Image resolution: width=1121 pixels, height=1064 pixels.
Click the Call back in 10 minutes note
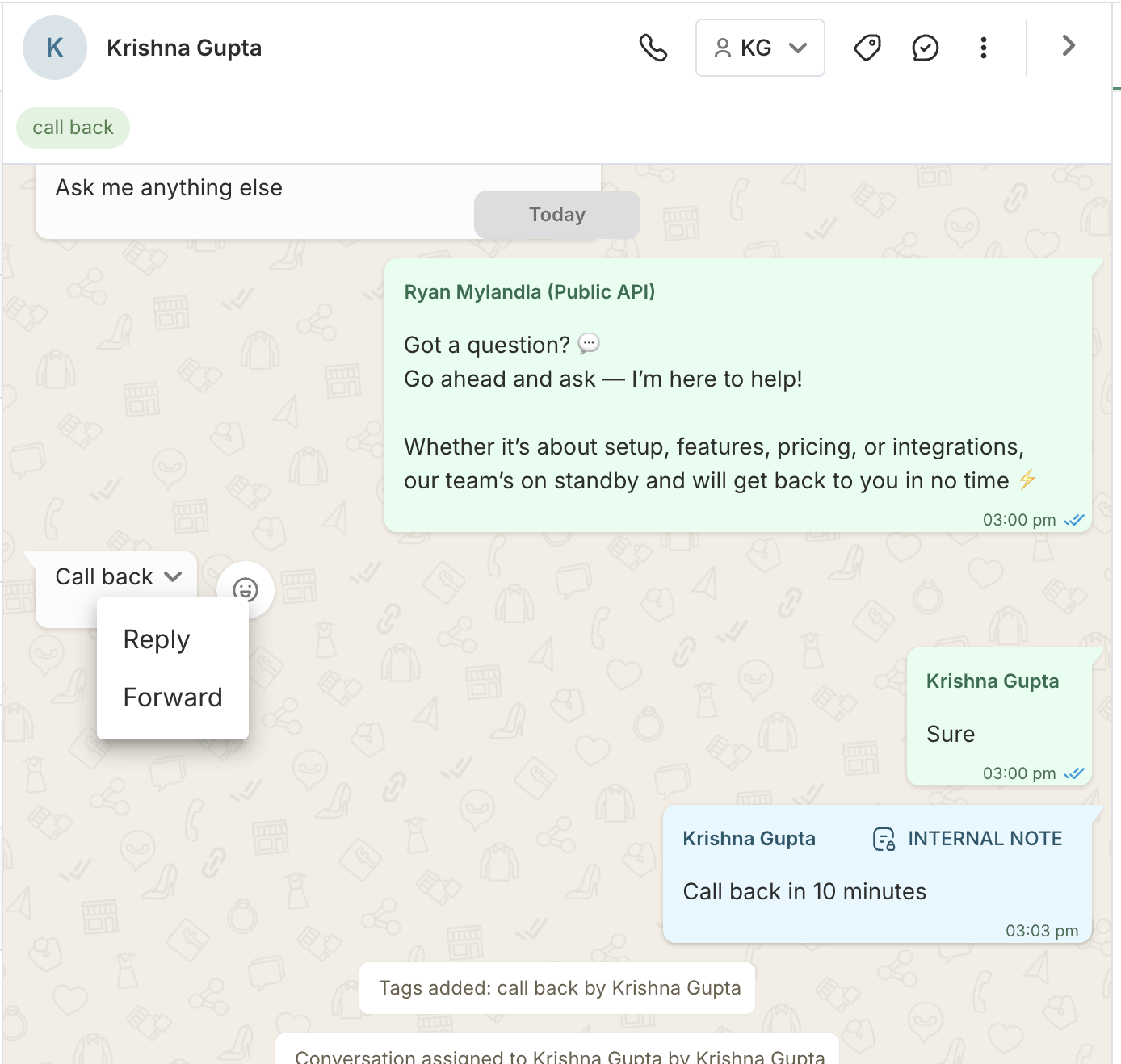tap(804, 891)
